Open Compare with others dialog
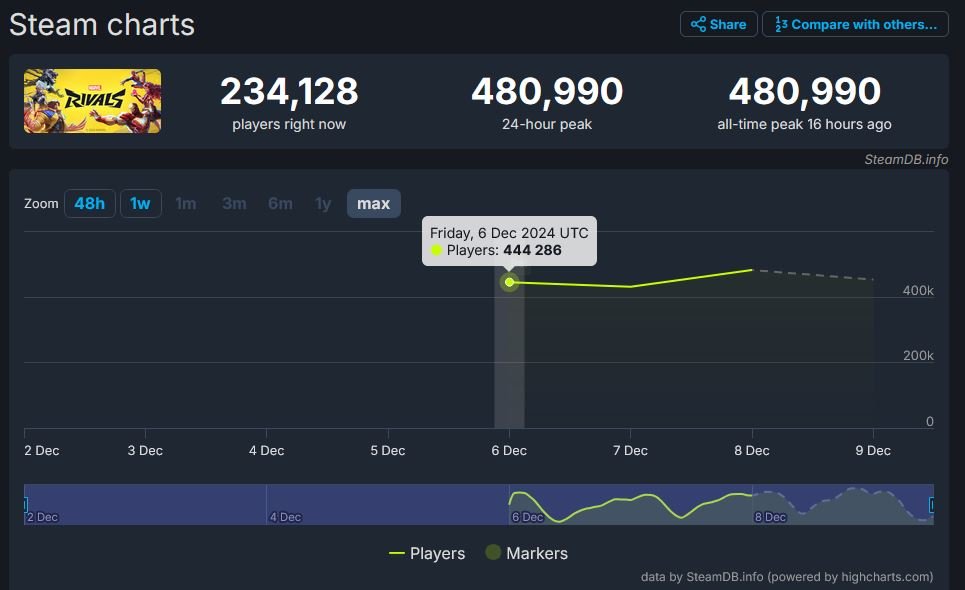 [855, 25]
